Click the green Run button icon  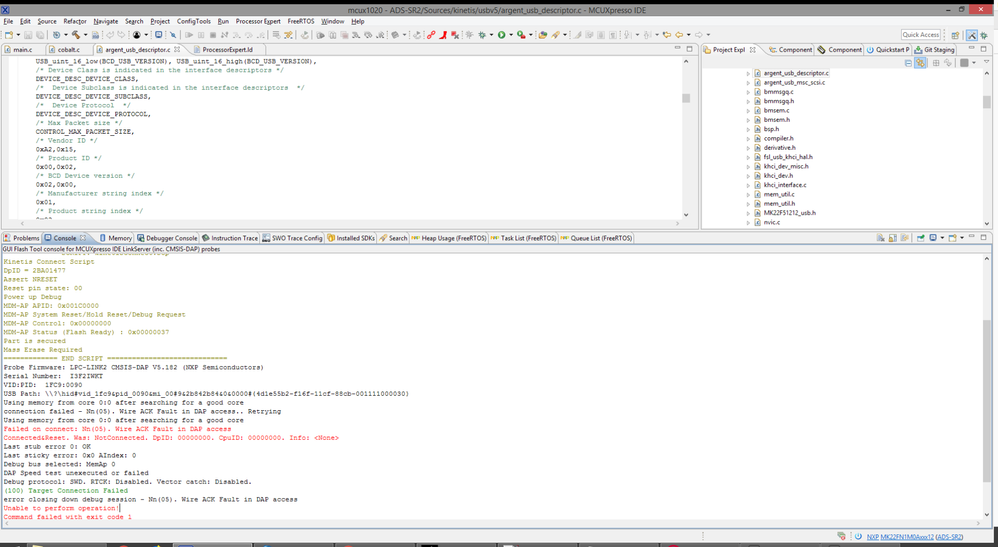[502, 35]
